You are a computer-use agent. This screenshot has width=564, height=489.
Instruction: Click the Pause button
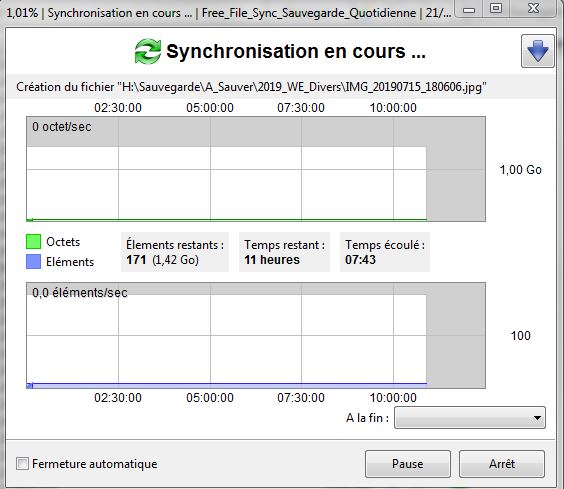pos(408,463)
